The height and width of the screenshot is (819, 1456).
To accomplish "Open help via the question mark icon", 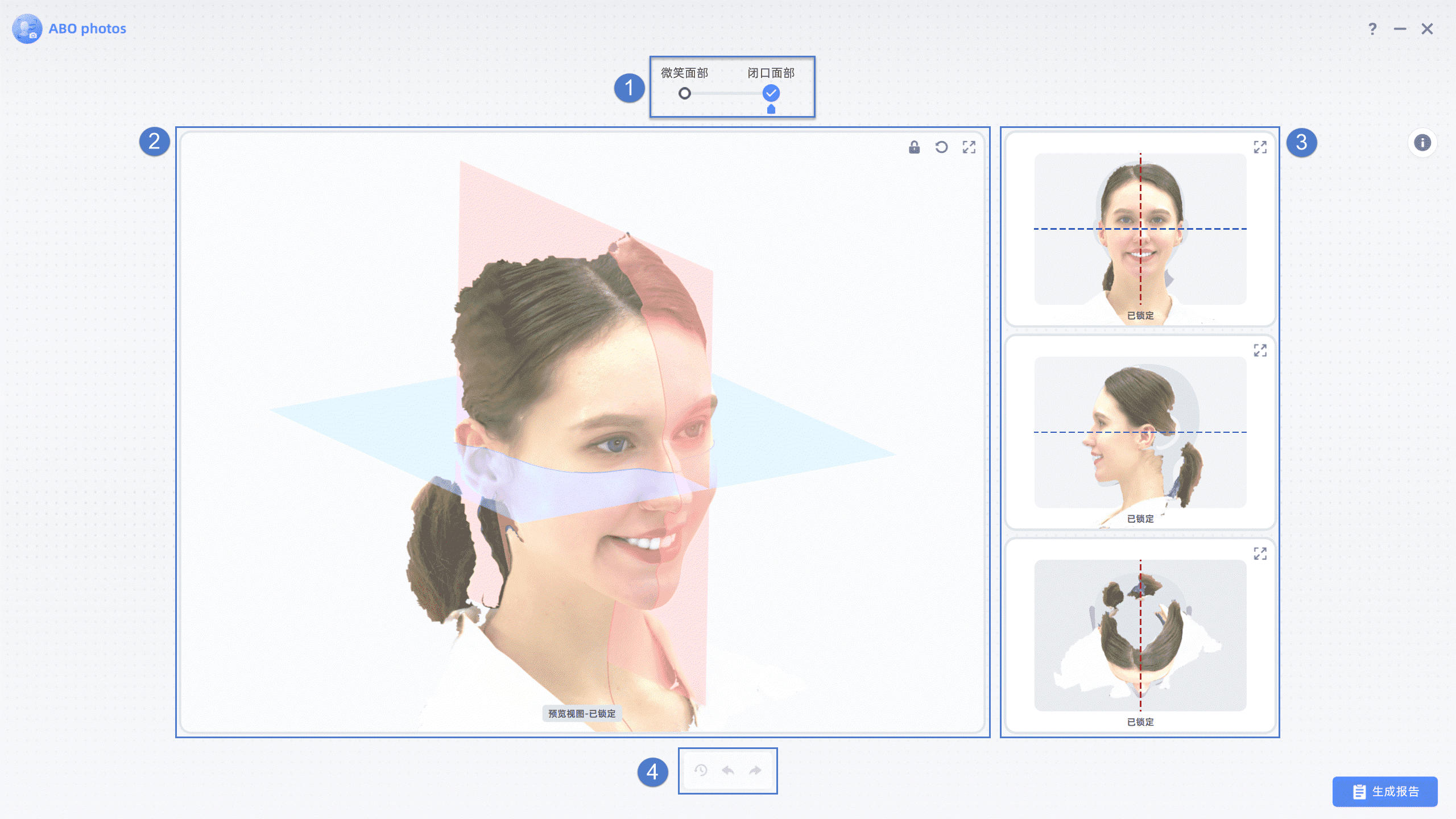I will pos(1372,29).
